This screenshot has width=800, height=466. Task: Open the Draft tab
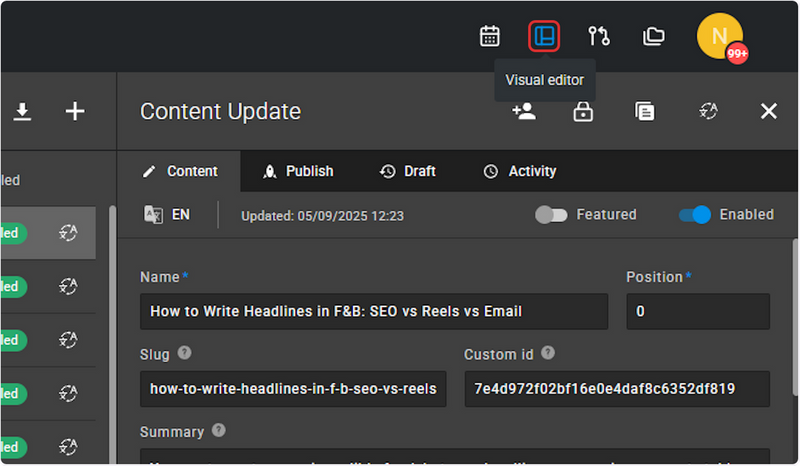pos(408,171)
